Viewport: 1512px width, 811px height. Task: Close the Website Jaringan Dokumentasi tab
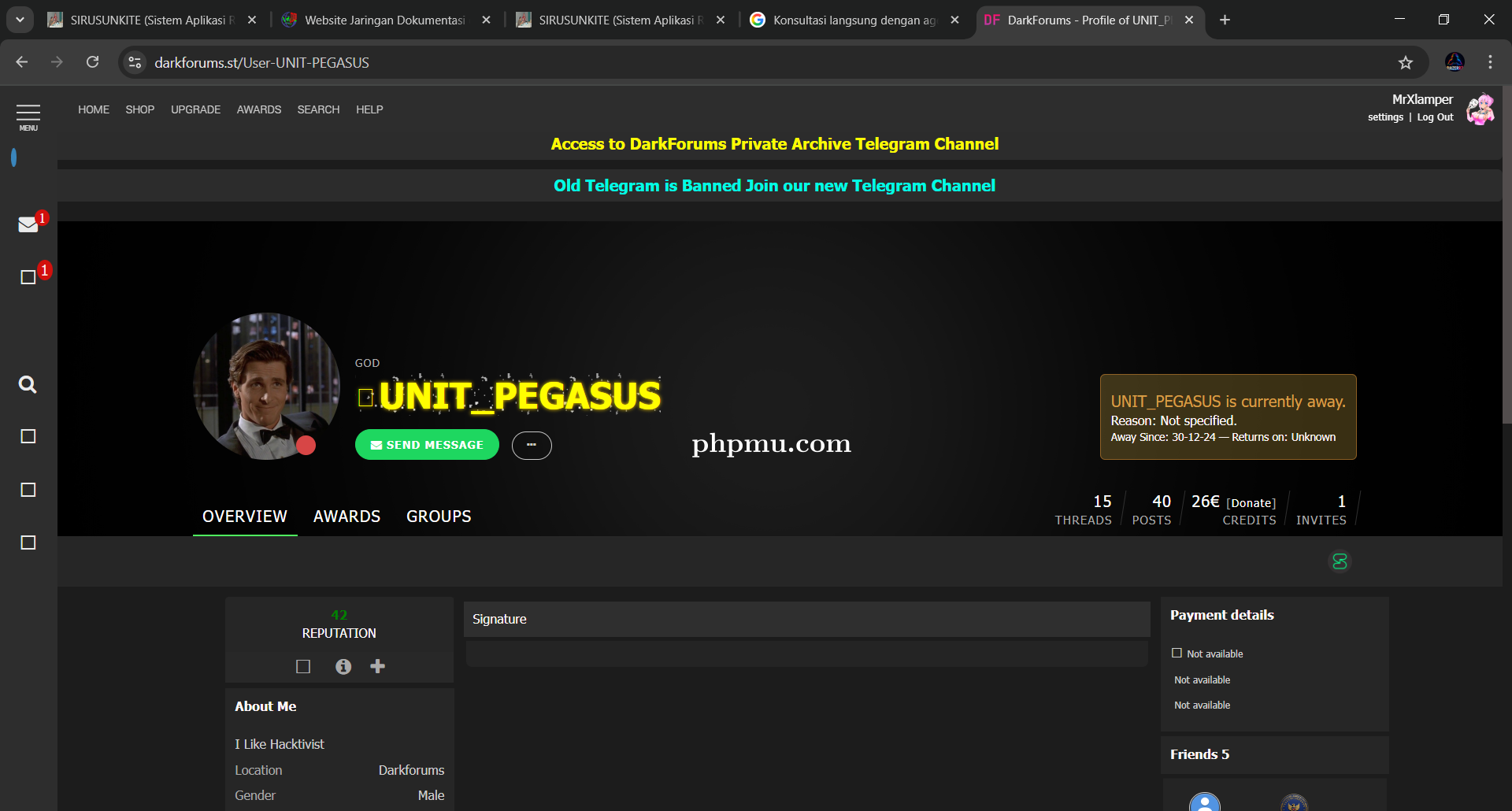[486, 20]
